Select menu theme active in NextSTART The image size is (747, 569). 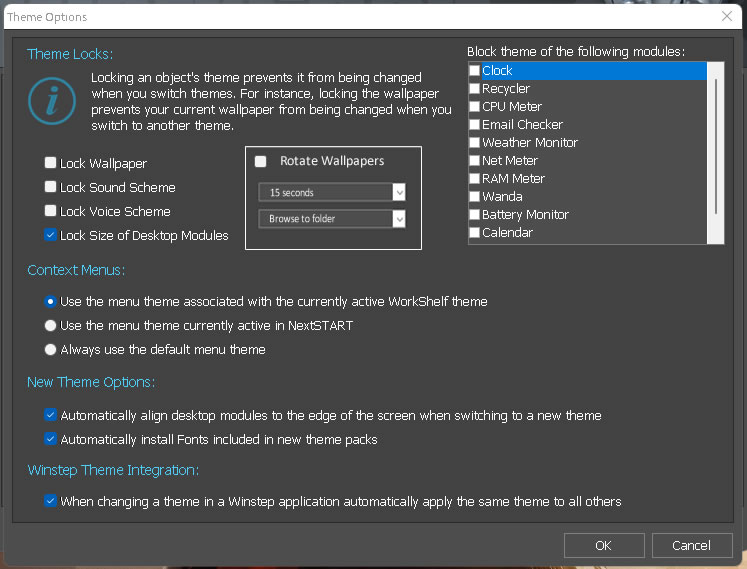(51, 325)
